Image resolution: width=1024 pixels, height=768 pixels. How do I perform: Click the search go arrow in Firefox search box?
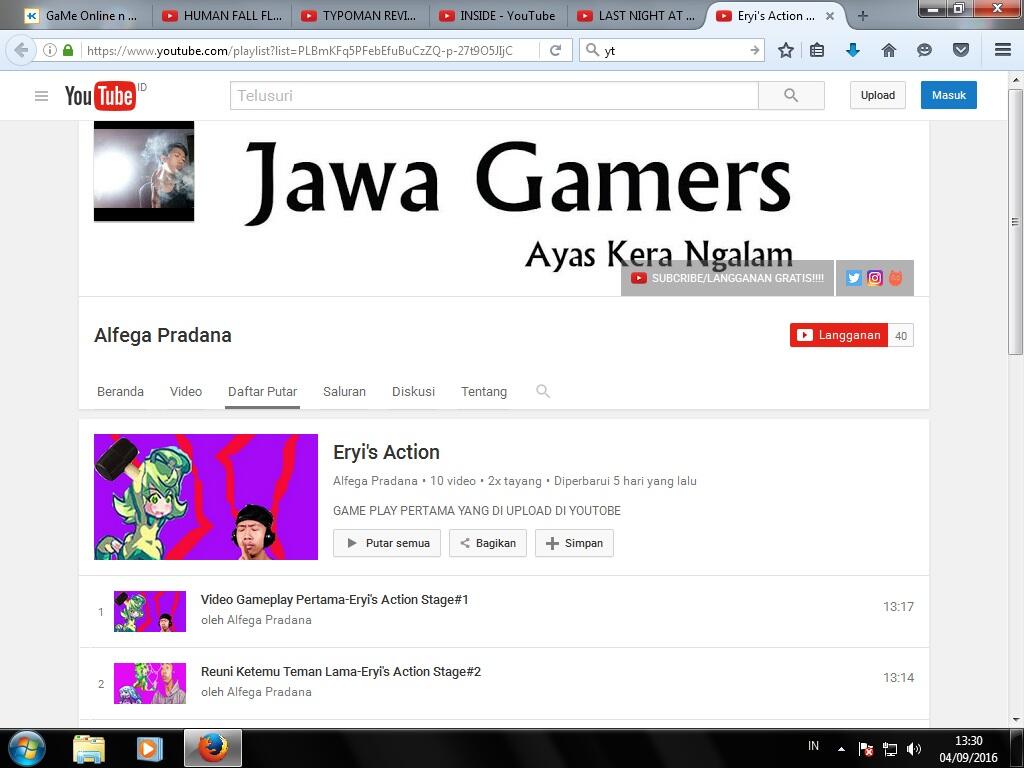pyautogui.click(x=754, y=50)
